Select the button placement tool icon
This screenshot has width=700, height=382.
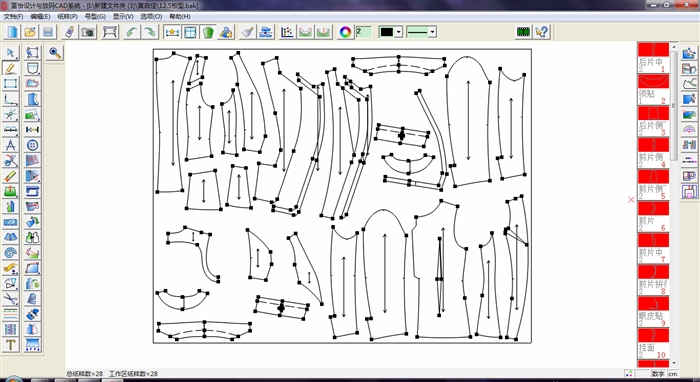32,145
